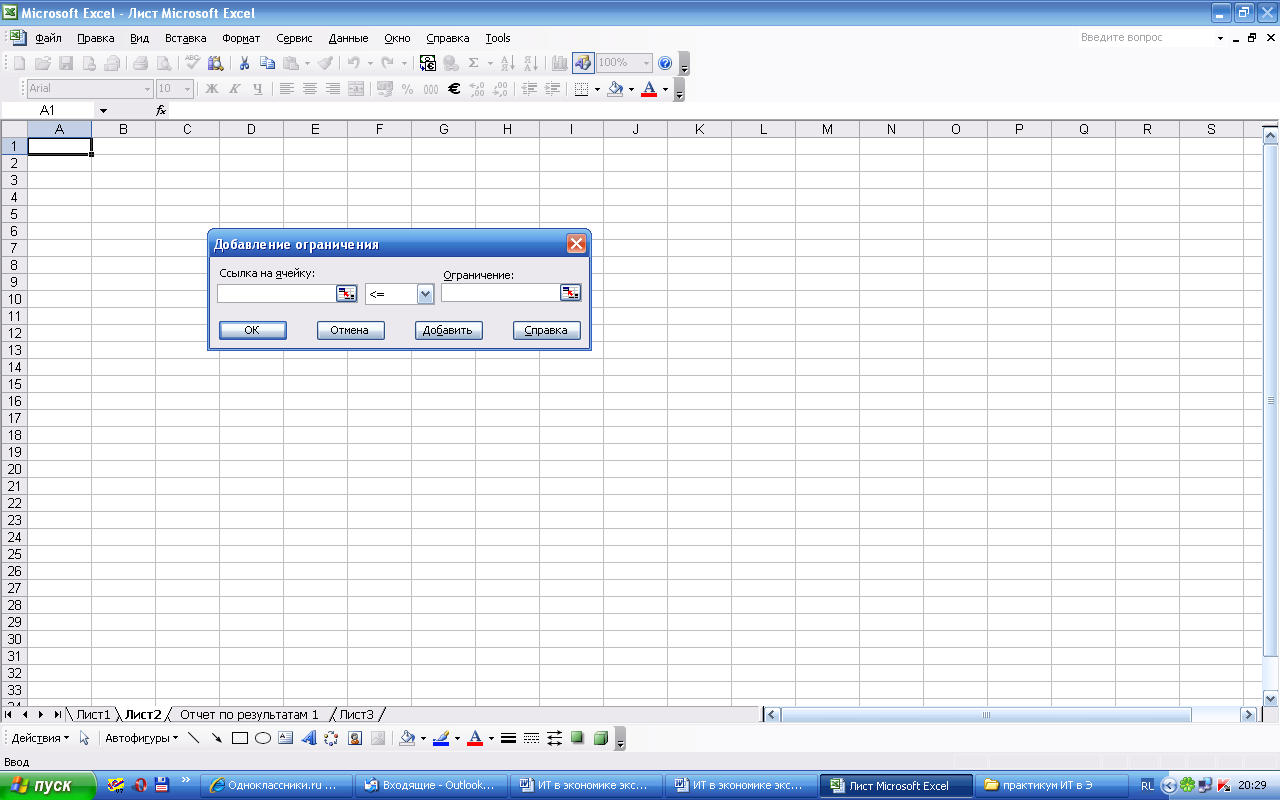Click the Merge and Center icon
This screenshot has width=1280, height=800.
click(x=356, y=89)
